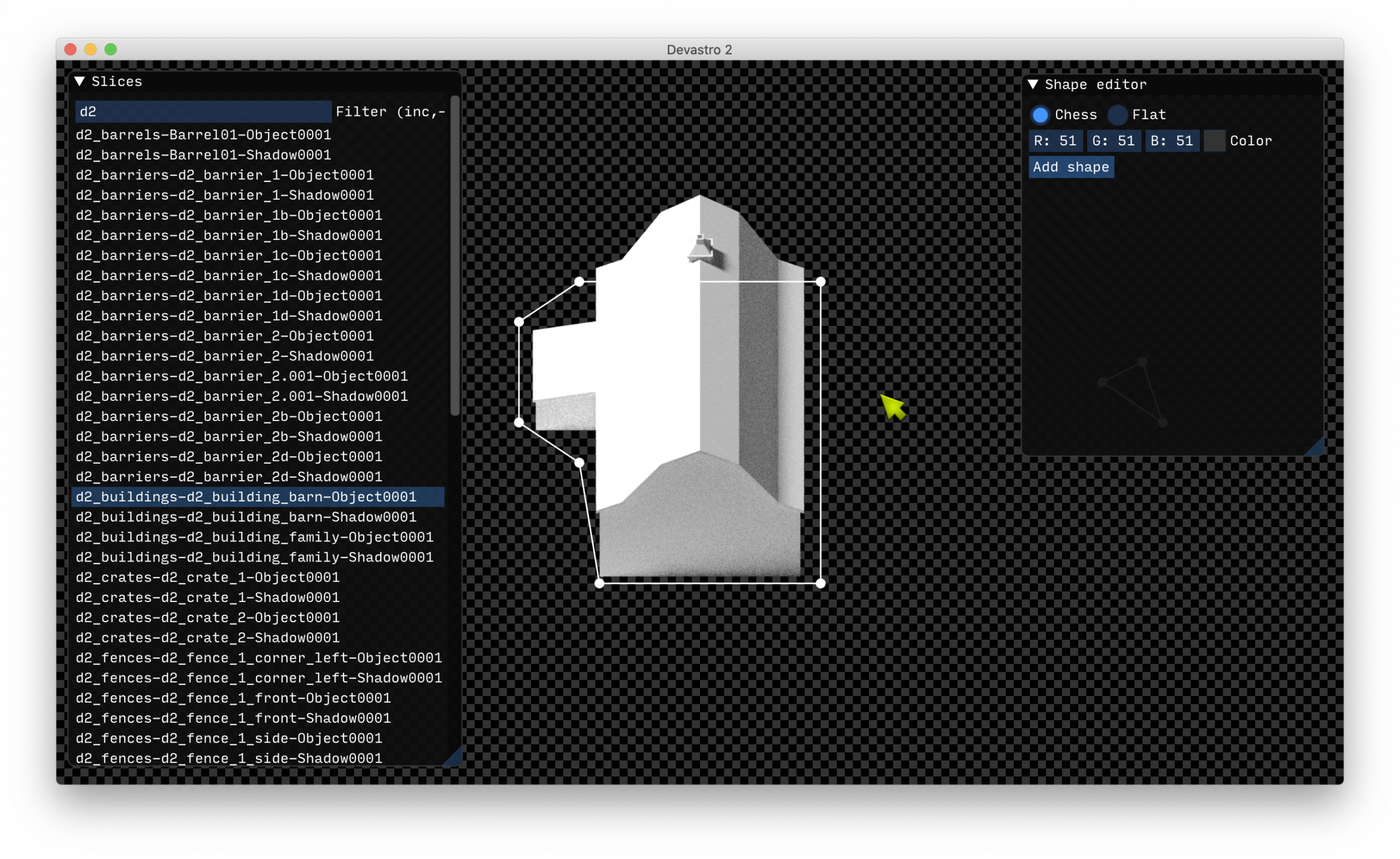Select d2_crates-d2_crate_1-Shadow0001 slice
This screenshot has width=1400, height=859.
pos(259,598)
